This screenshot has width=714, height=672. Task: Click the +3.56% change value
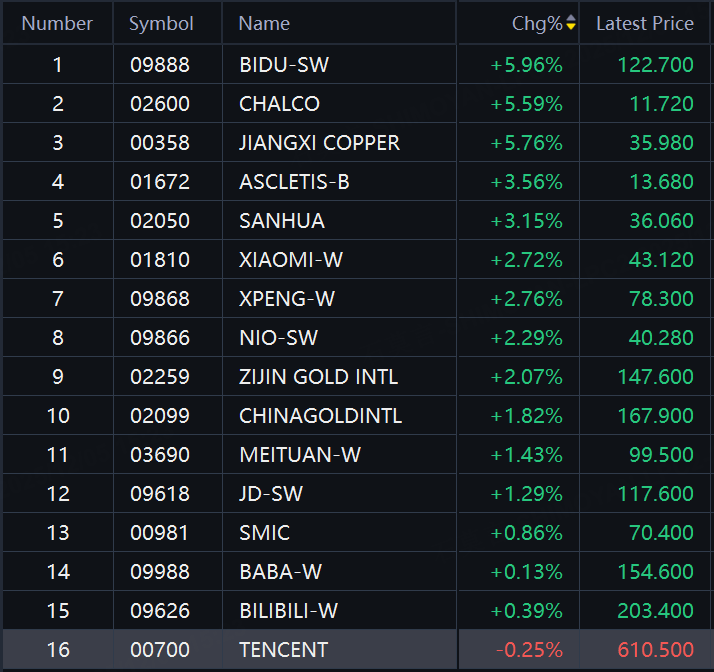pos(526,182)
